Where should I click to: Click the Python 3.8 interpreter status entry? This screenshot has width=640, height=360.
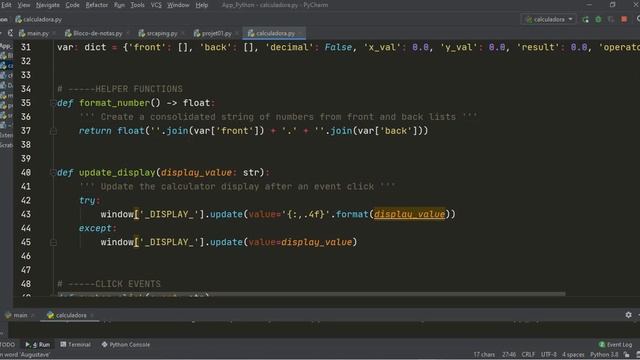[604, 355]
